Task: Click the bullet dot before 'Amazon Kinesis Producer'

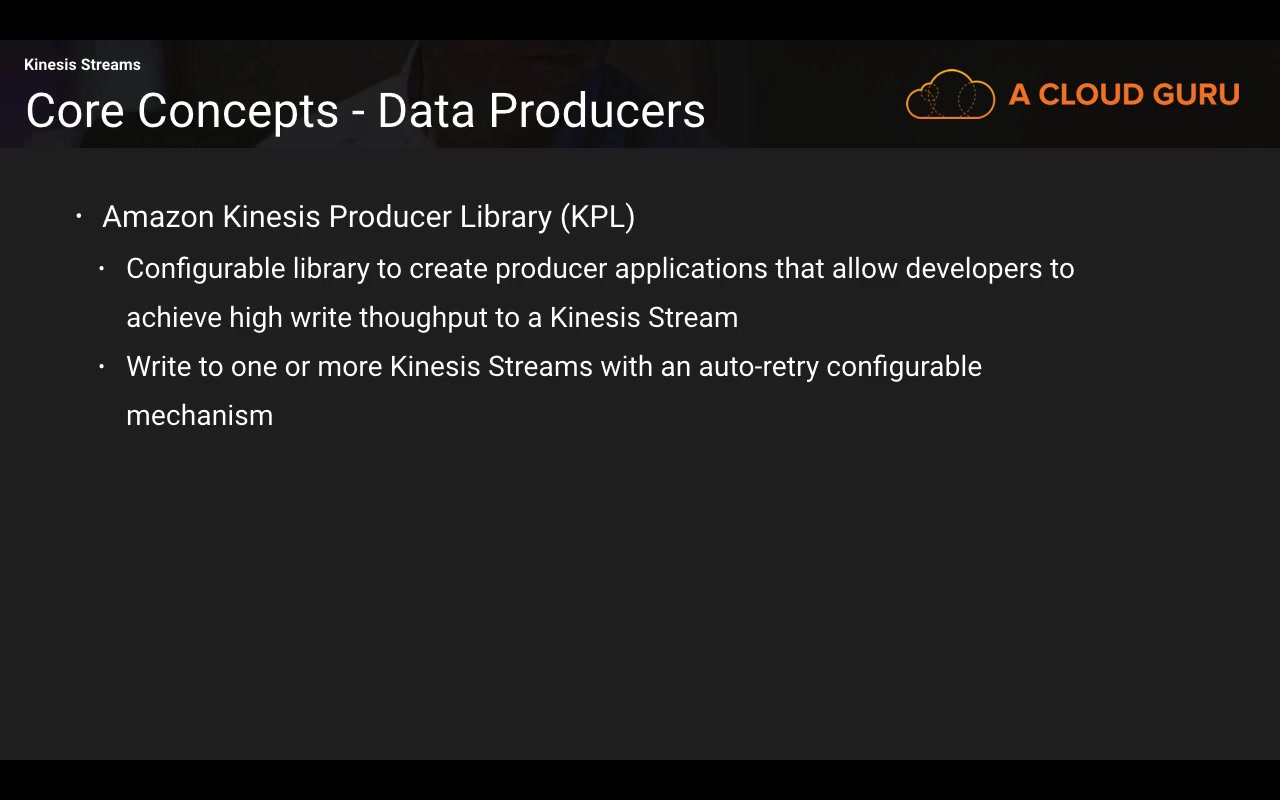Action: pyautogui.click(x=79, y=216)
